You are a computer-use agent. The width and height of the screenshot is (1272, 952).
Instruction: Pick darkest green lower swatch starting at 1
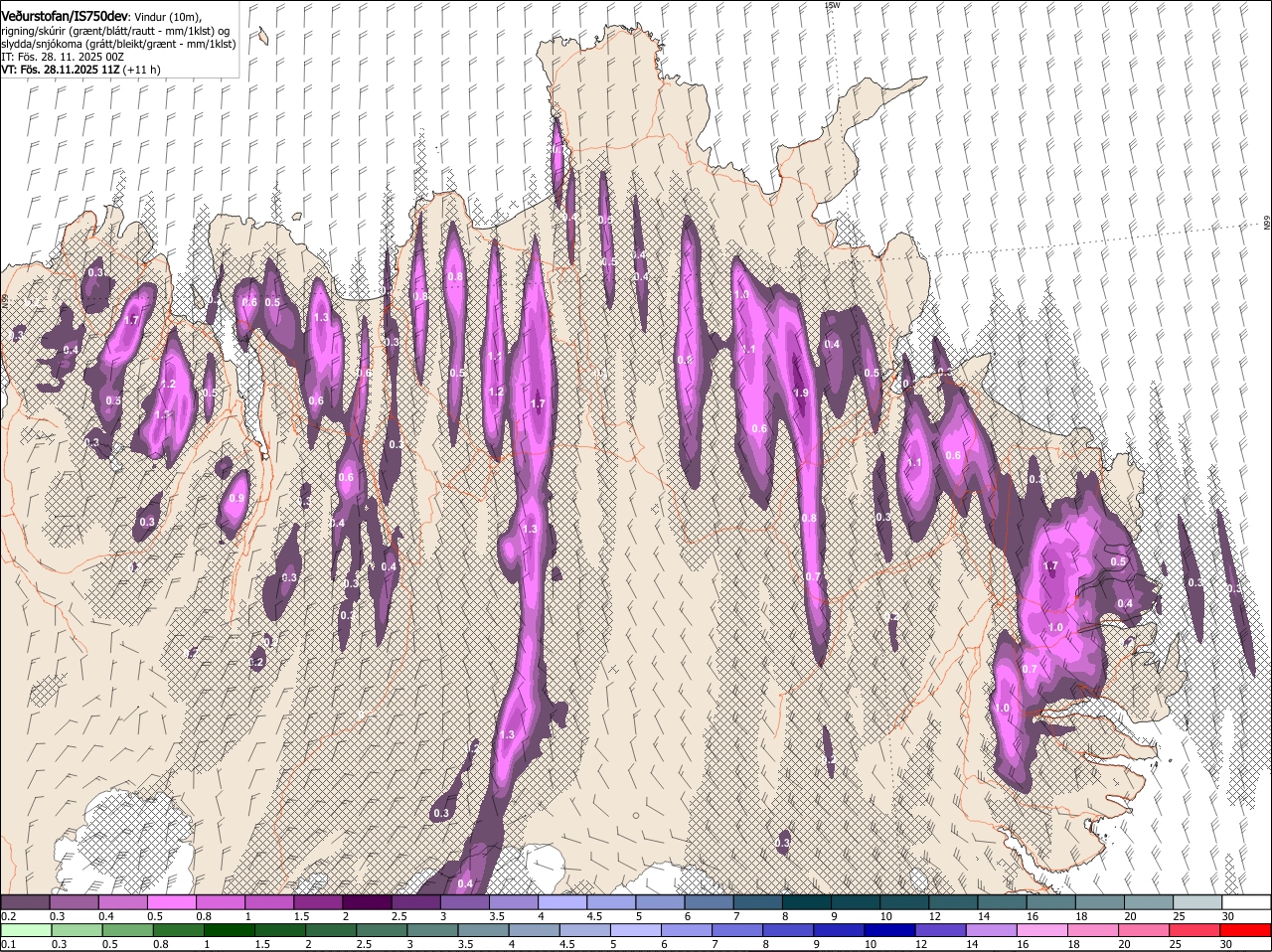point(229,930)
